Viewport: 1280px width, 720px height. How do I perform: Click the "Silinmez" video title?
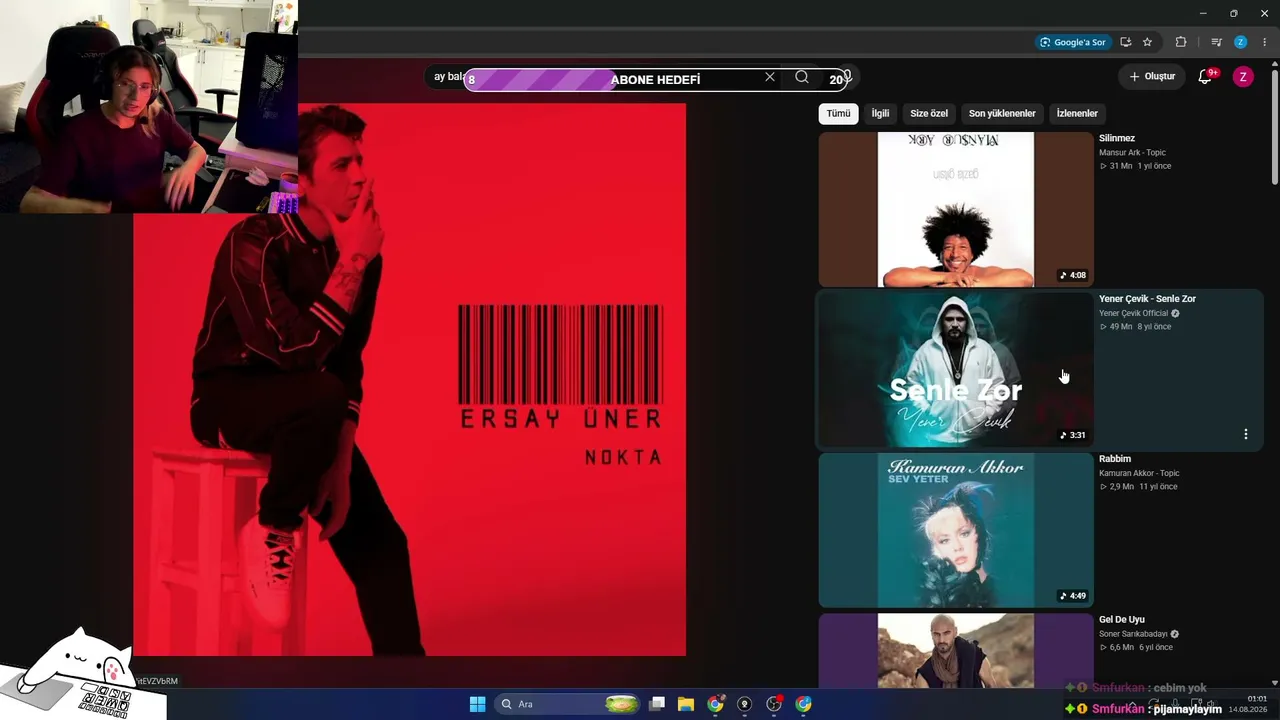pos(1117,138)
